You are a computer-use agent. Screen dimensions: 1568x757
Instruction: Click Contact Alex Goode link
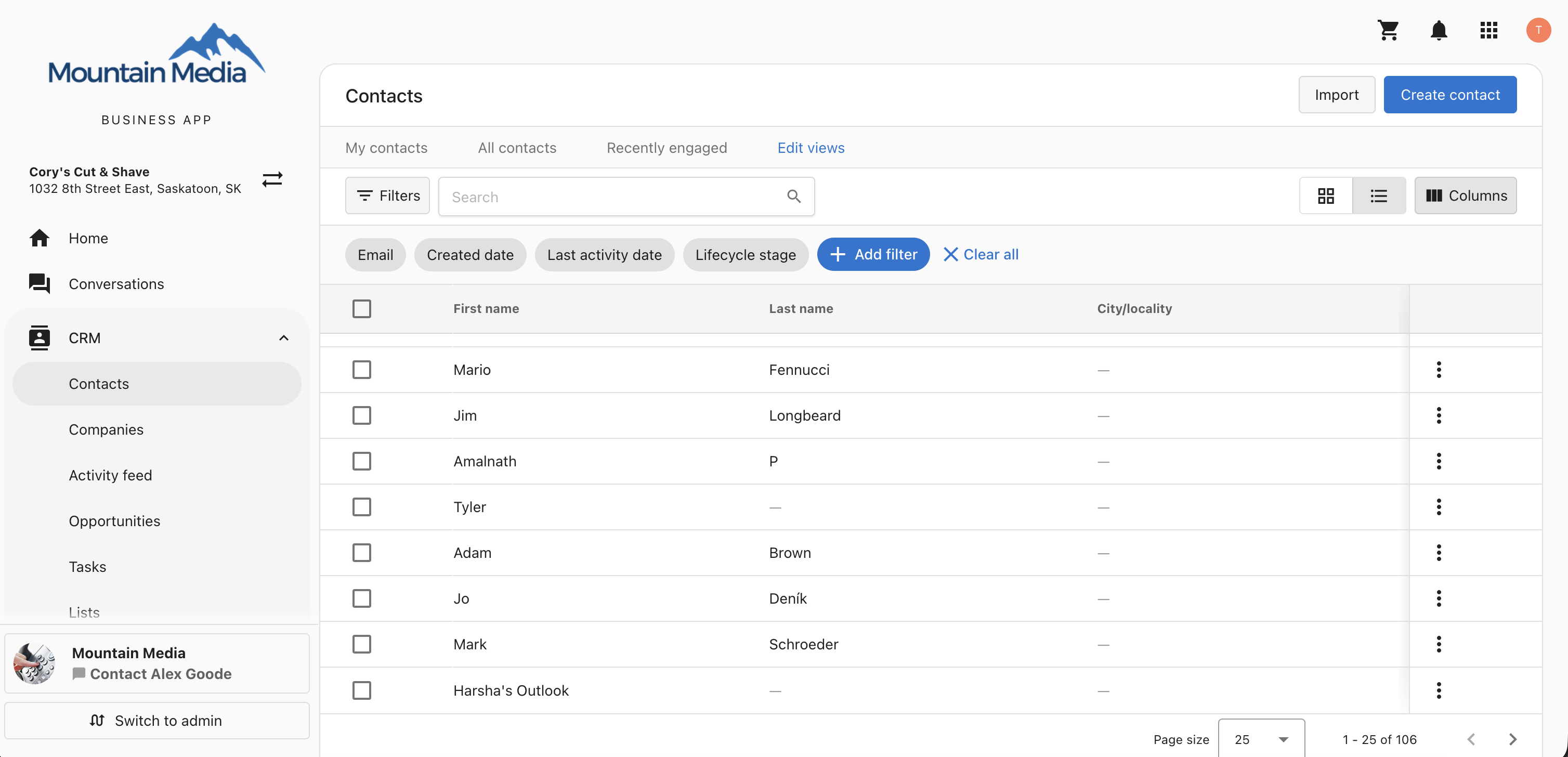click(x=152, y=674)
